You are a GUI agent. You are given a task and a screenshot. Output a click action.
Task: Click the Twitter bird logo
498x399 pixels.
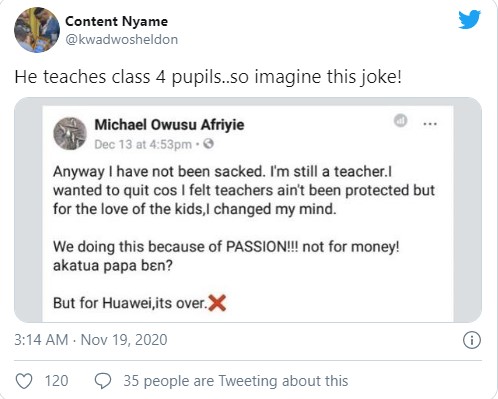click(x=469, y=20)
